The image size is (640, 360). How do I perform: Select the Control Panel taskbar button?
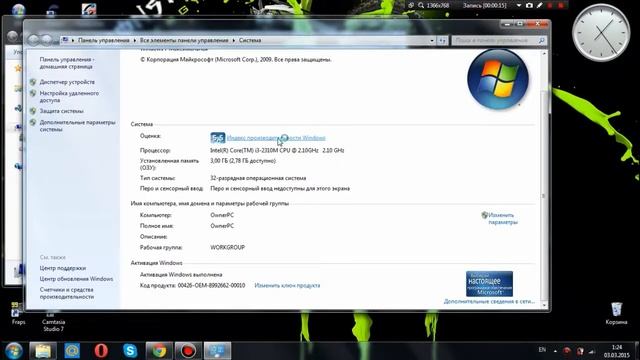pyautogui.click(x=217, y=351)
